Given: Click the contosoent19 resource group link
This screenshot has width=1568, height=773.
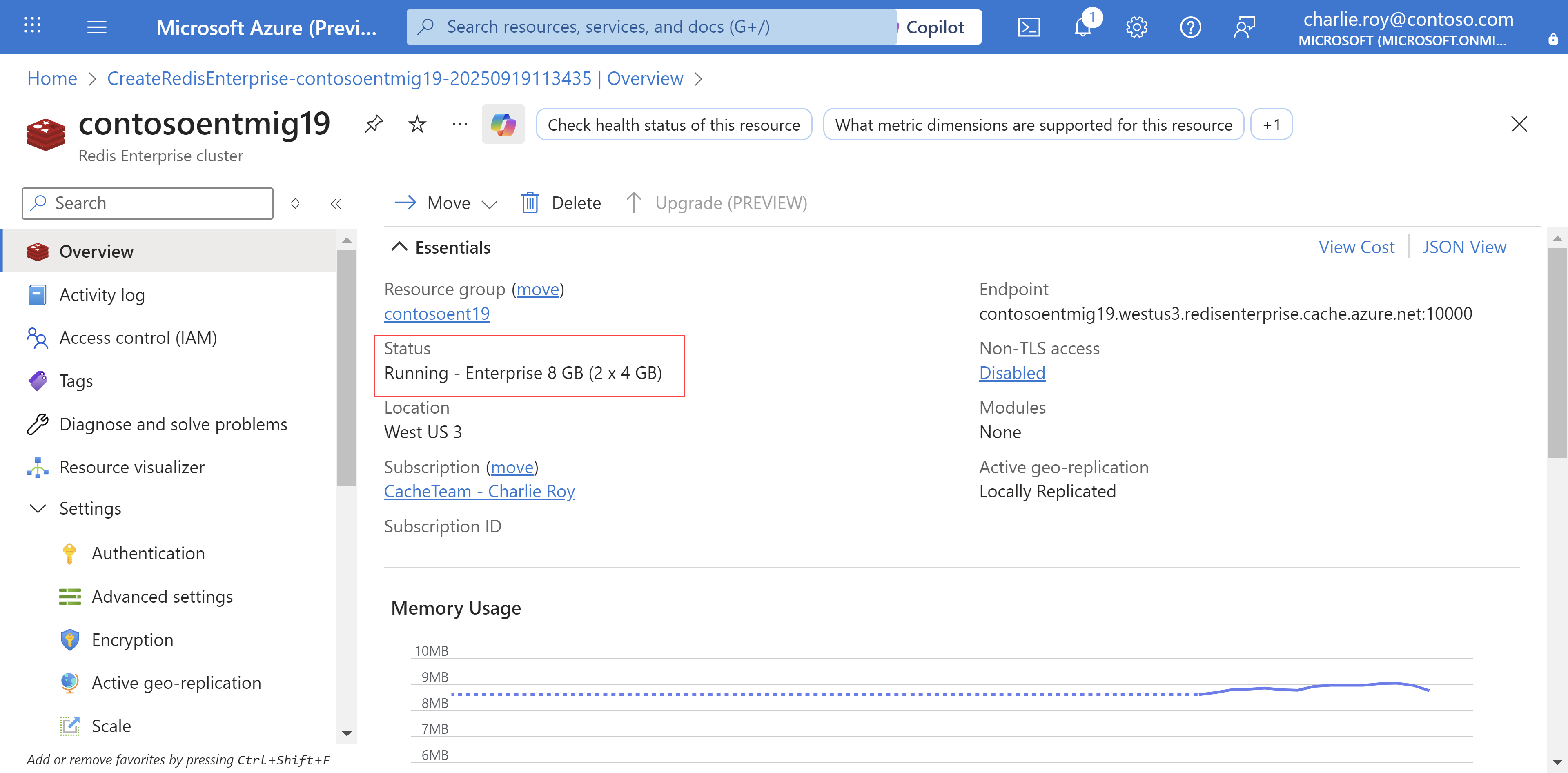Looking at the screenshot, I should (x=437, y=314).
